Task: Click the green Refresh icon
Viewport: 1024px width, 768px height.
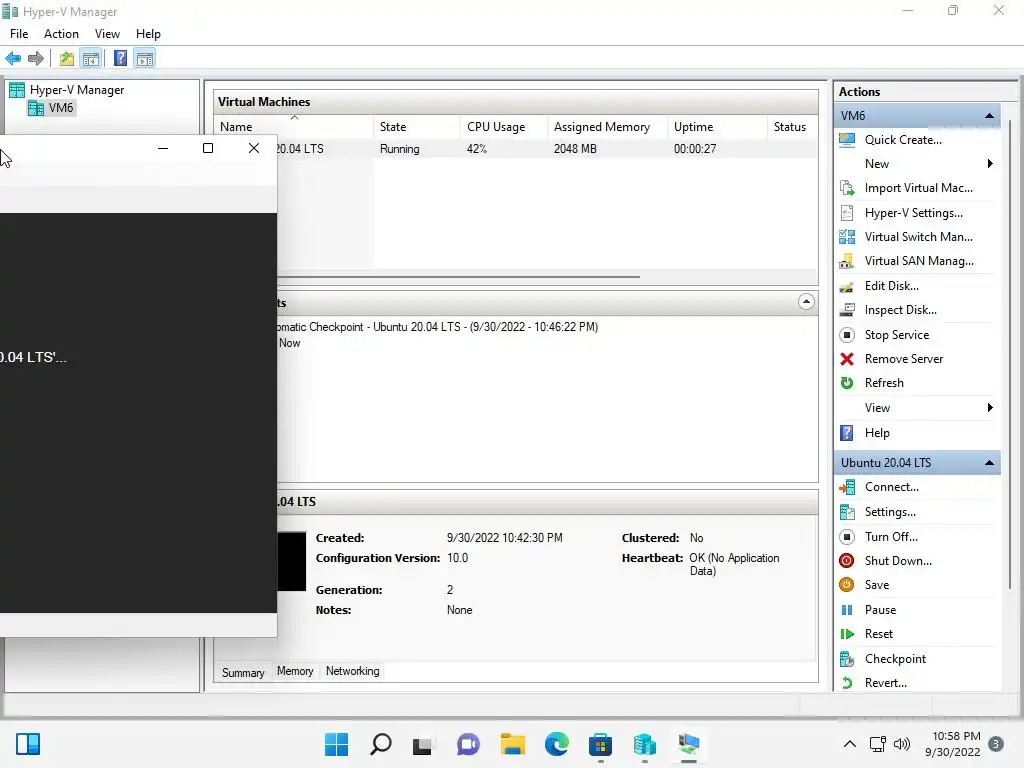Action: click(847, 383)
